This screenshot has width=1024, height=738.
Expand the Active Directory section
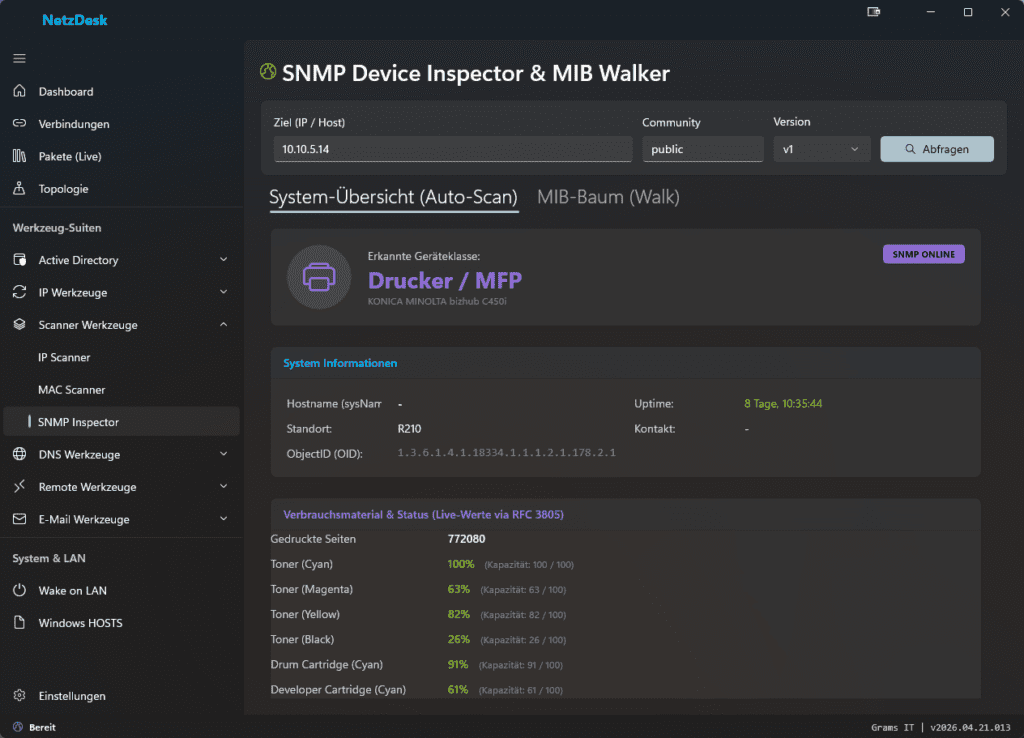(223, 260)
